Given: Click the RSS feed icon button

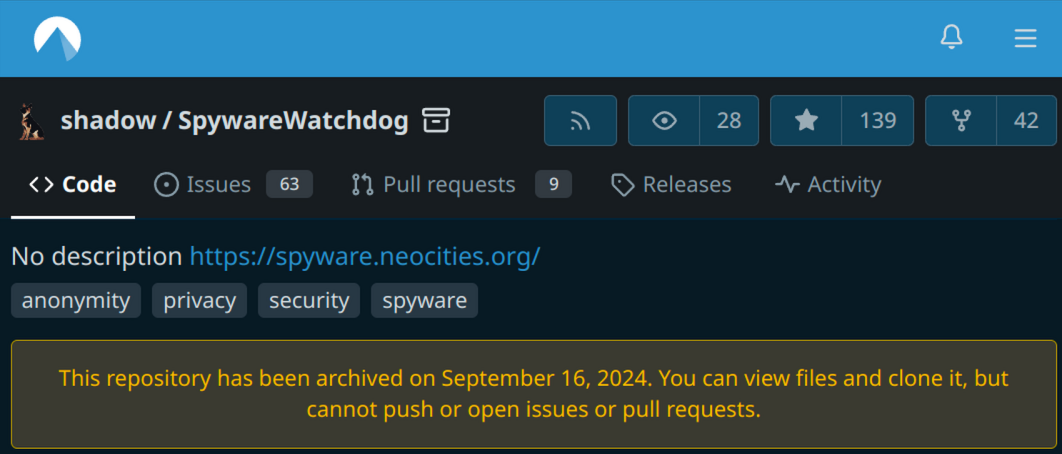Looking at the screenshot, I should (x=580, y=121).
